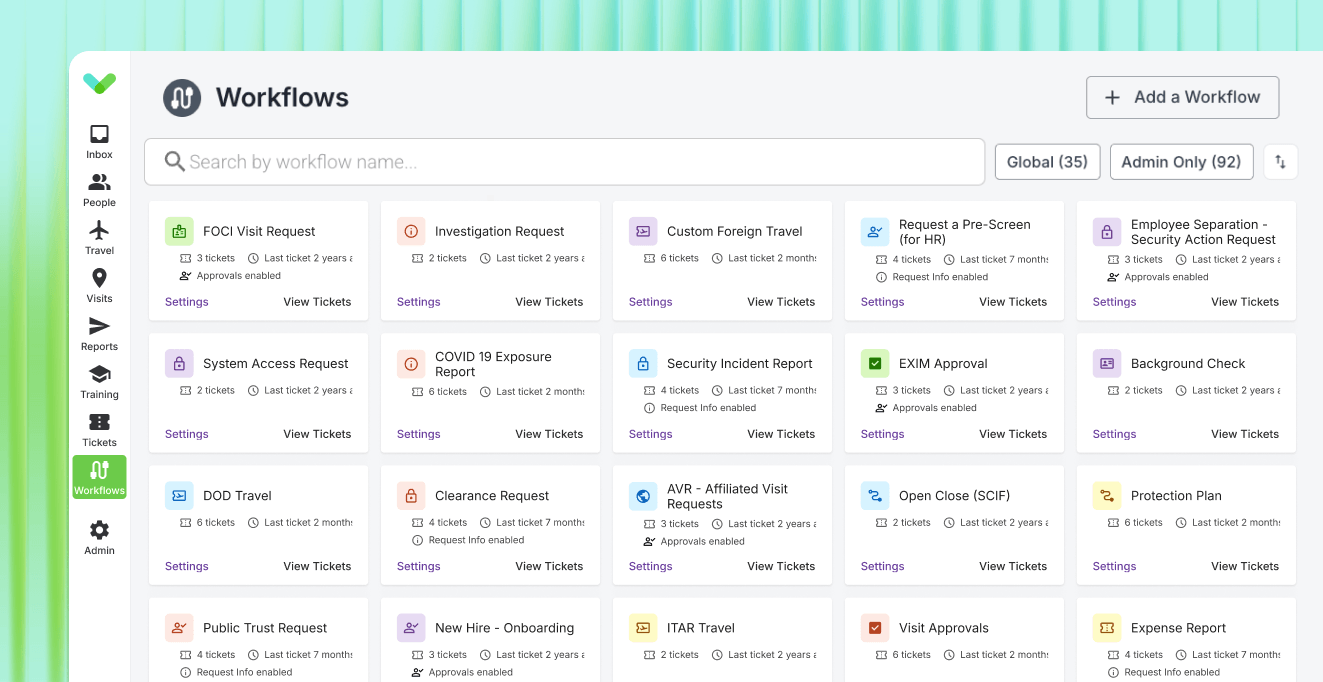Click the Expense Report workflow title

tap(1178, 628)
